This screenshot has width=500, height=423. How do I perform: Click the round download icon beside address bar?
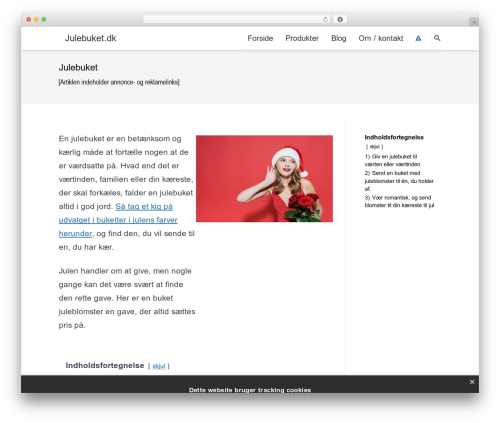pos(340,20)
